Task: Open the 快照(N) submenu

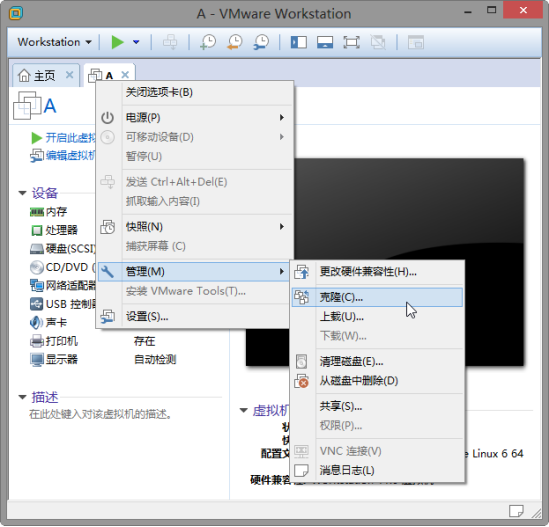Action: pyautogui.click(x=194, y=227)
